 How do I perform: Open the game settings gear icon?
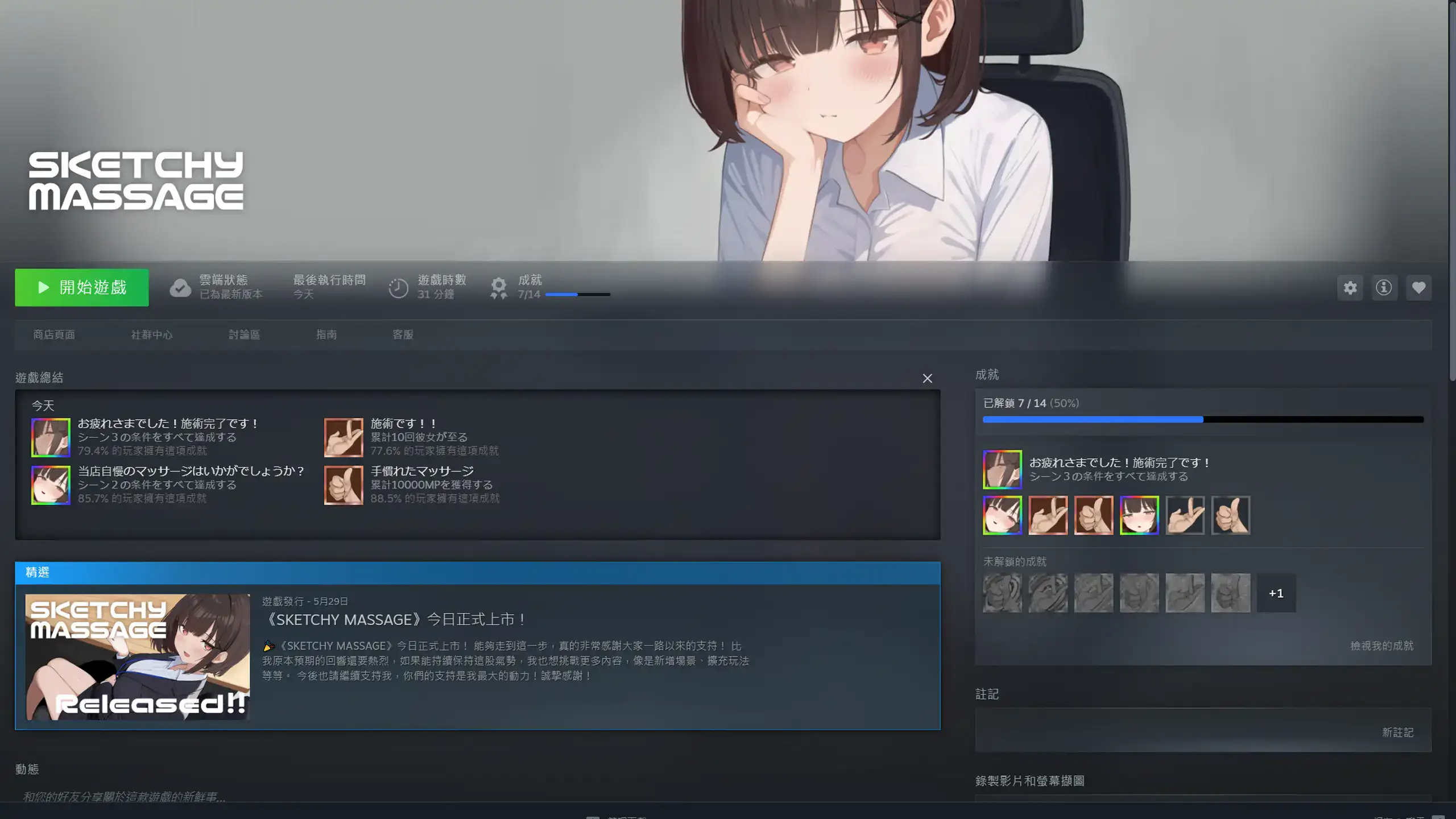[x=1350, y=288]
